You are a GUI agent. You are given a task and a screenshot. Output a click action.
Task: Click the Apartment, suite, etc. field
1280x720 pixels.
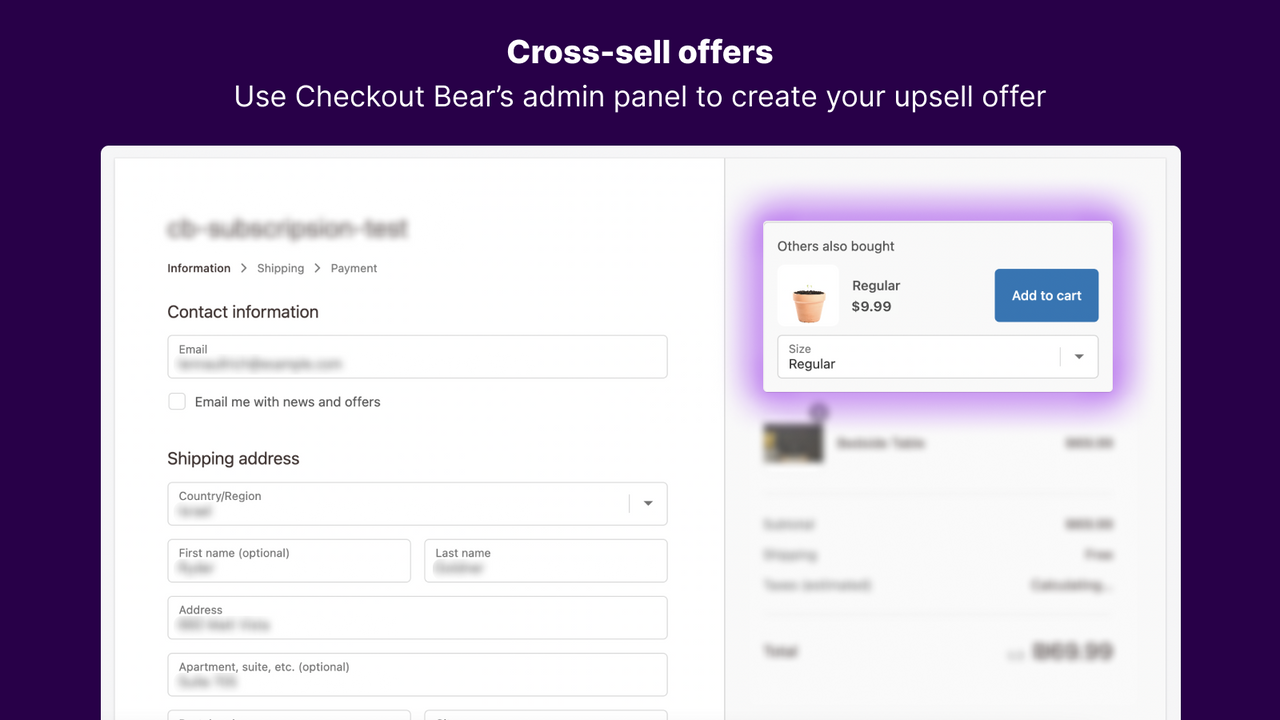(417, 675)
